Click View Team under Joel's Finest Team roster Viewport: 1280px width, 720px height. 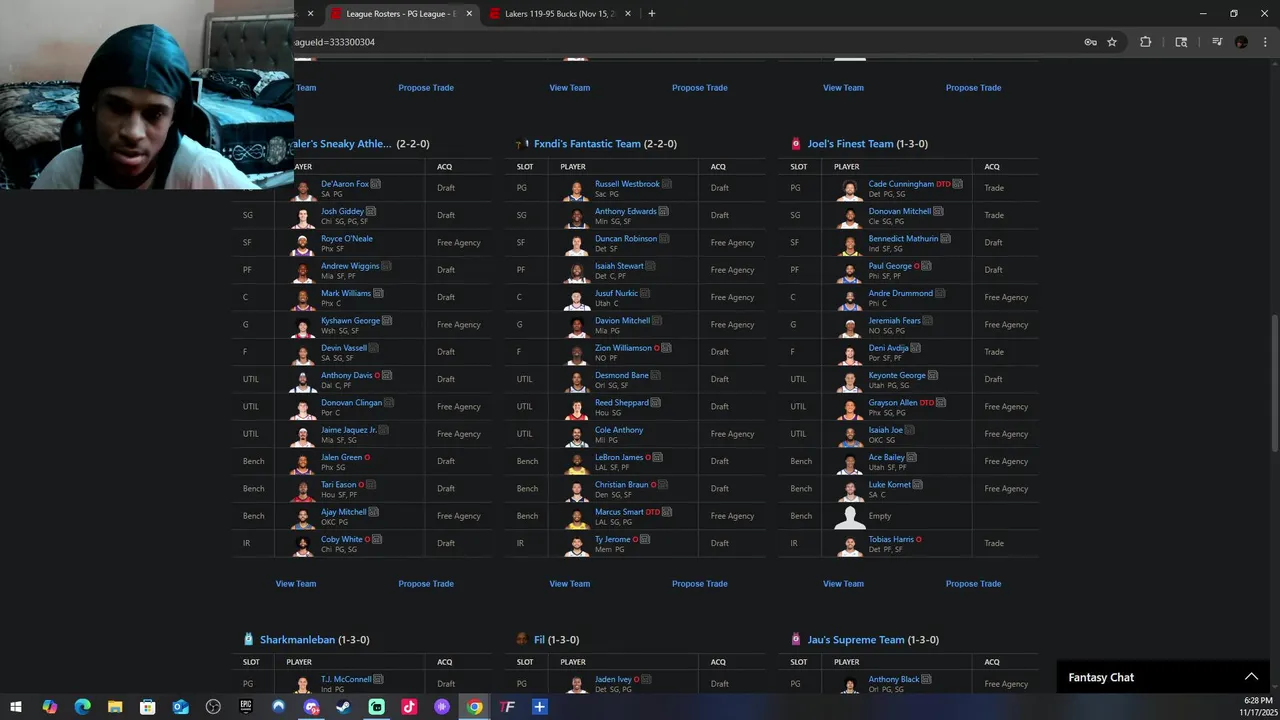click(x=843, y=583)
